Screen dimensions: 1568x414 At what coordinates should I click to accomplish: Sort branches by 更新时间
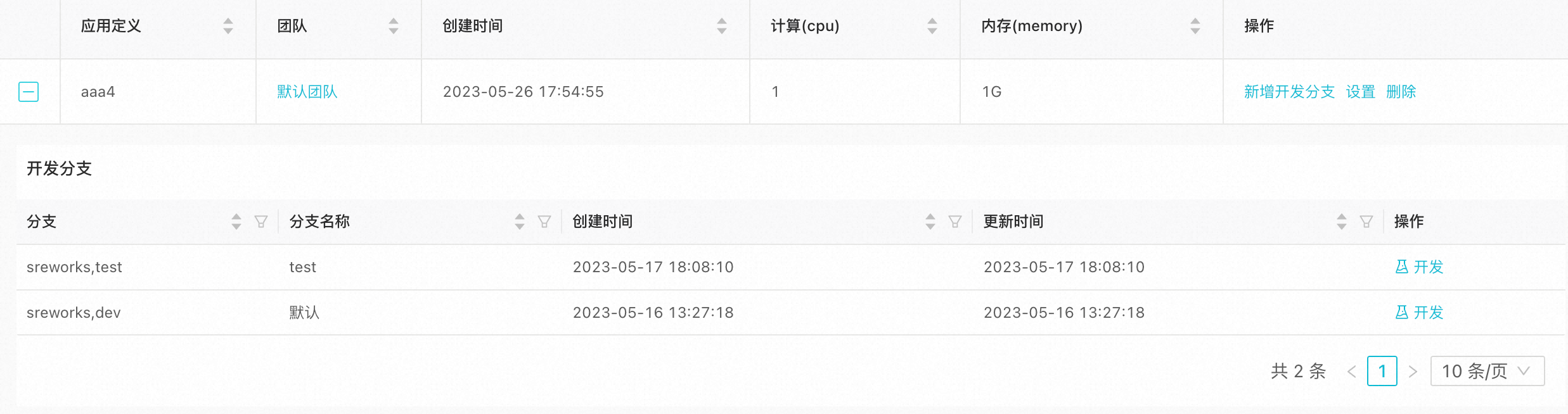pyautogui.click(x=1342, y=222)
